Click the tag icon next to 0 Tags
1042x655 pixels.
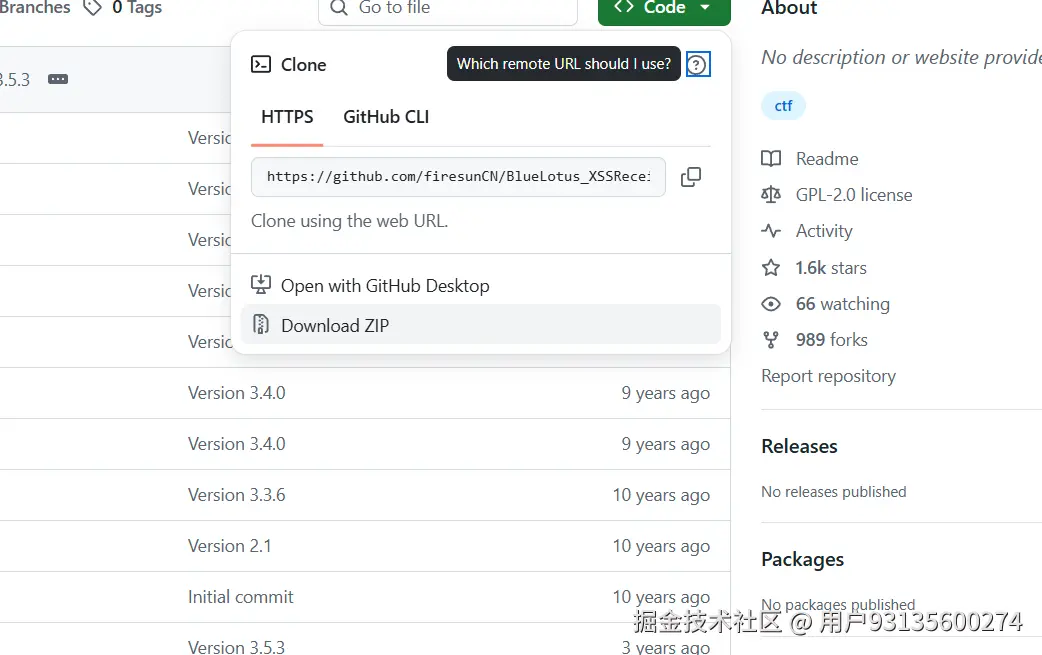(92, 7)
